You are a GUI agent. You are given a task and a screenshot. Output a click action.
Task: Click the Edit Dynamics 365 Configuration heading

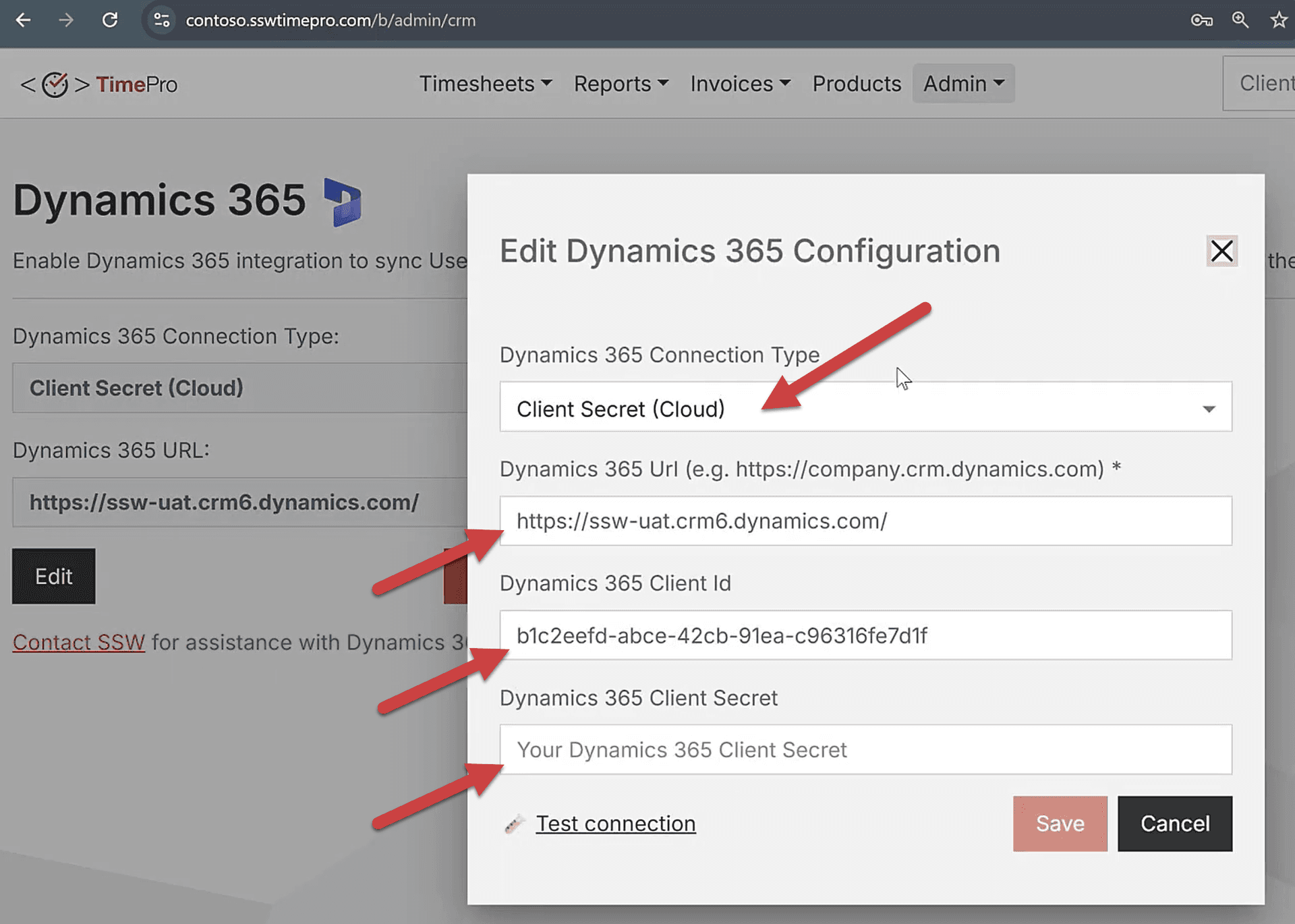coord(750,251)
